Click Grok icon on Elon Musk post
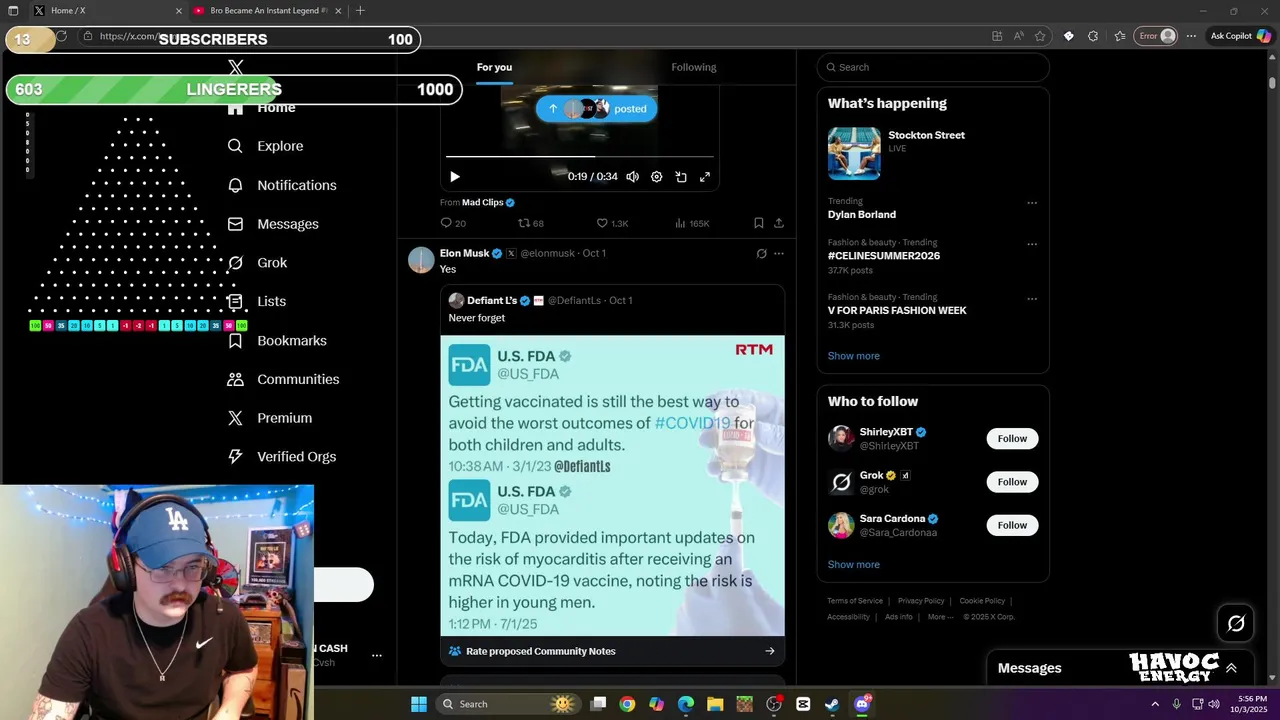 761,254
